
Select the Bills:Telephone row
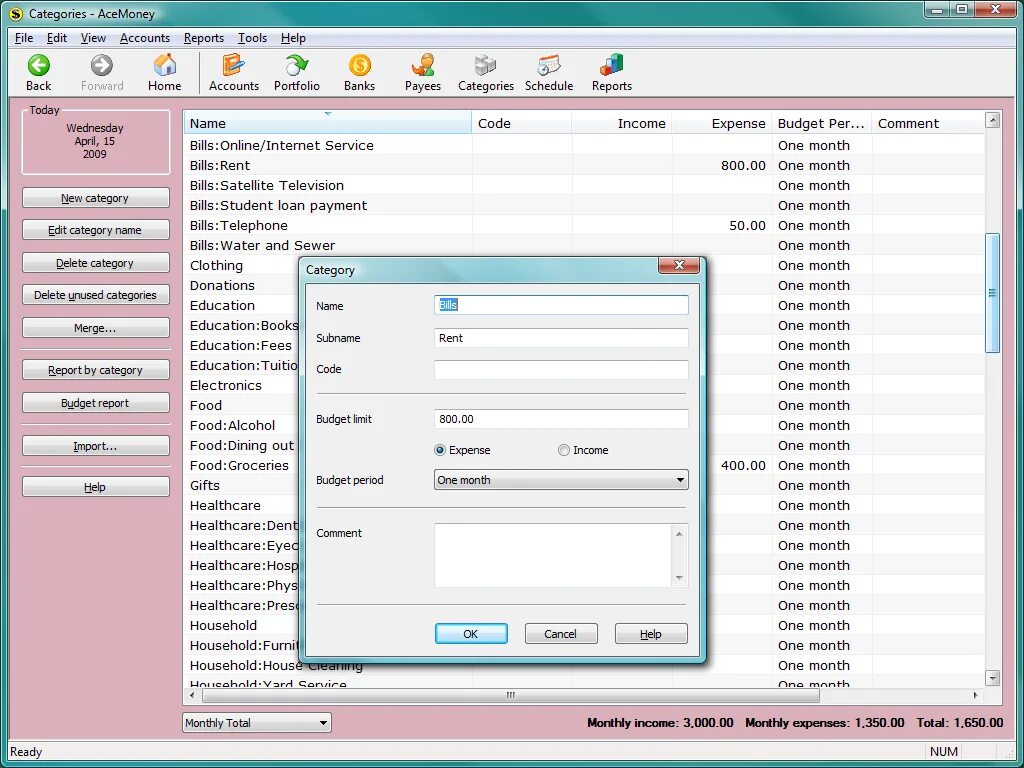(x=584, y=225)
